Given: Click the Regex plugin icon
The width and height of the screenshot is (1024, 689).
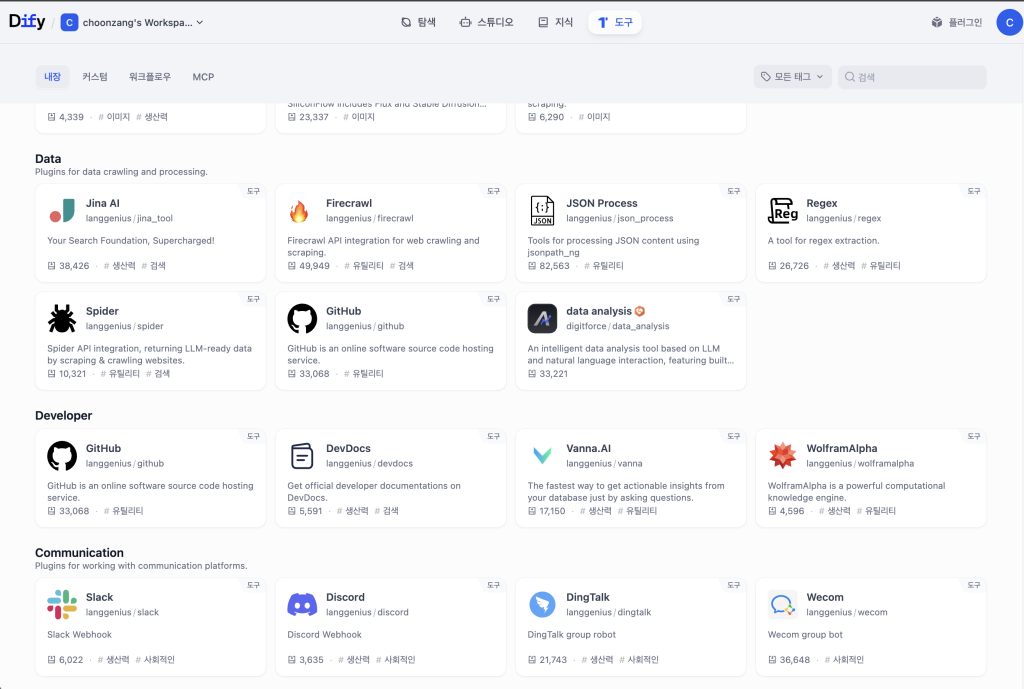Looking at the screenshot, I should (782, 210).
